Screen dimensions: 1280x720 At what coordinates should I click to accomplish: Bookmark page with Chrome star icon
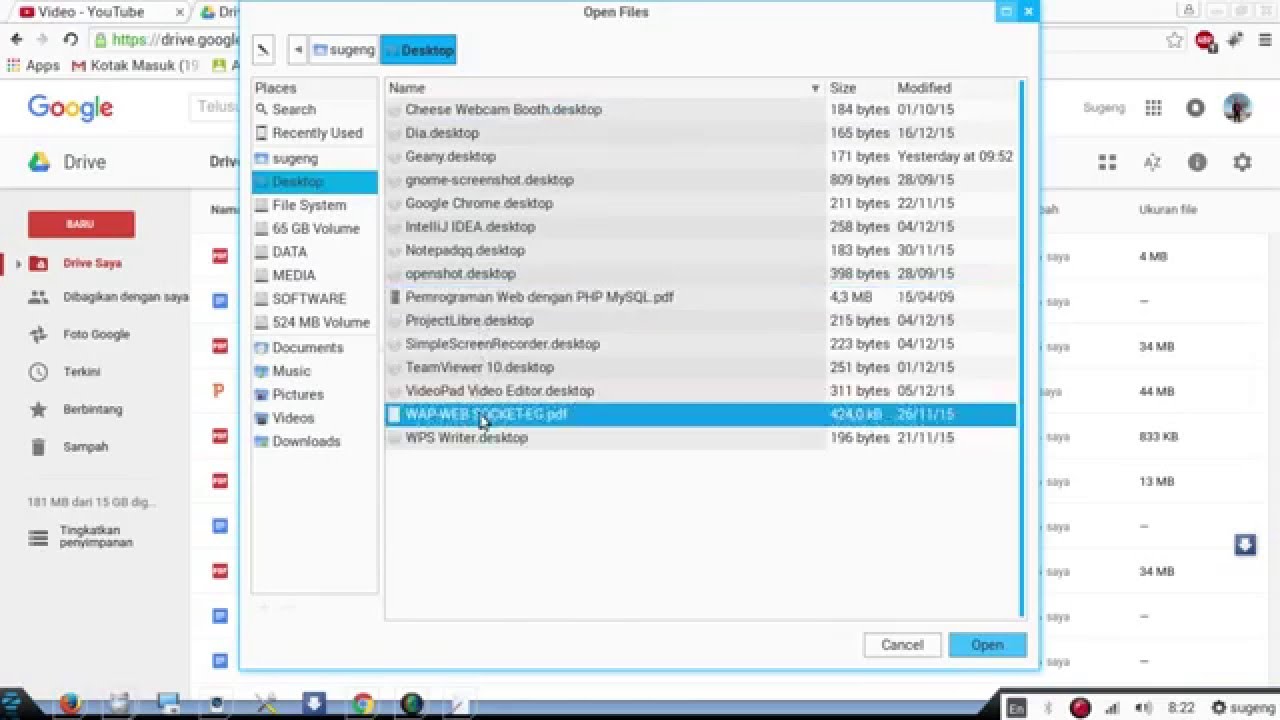coord(1175,40)
